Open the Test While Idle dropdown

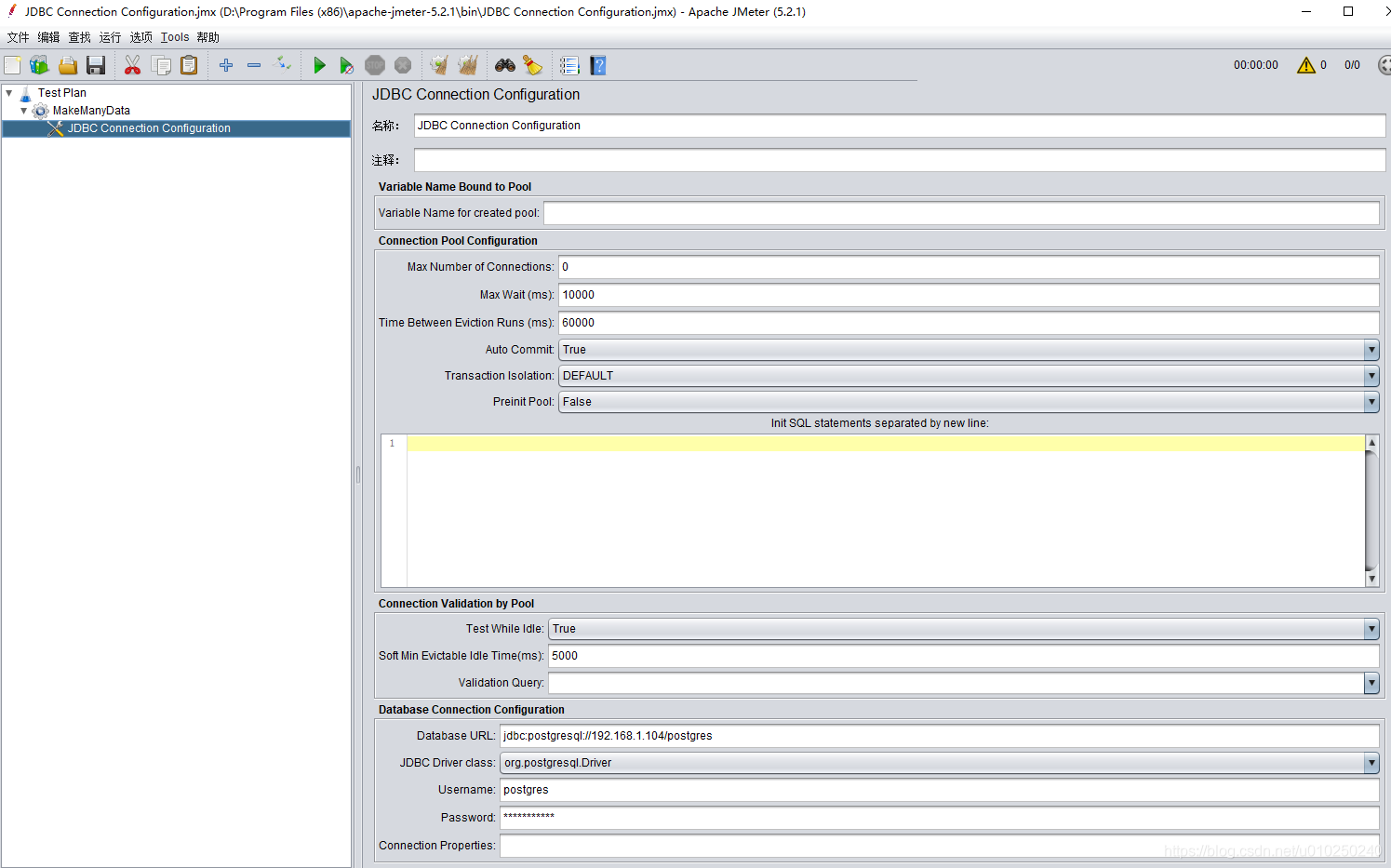click(964, 629)
